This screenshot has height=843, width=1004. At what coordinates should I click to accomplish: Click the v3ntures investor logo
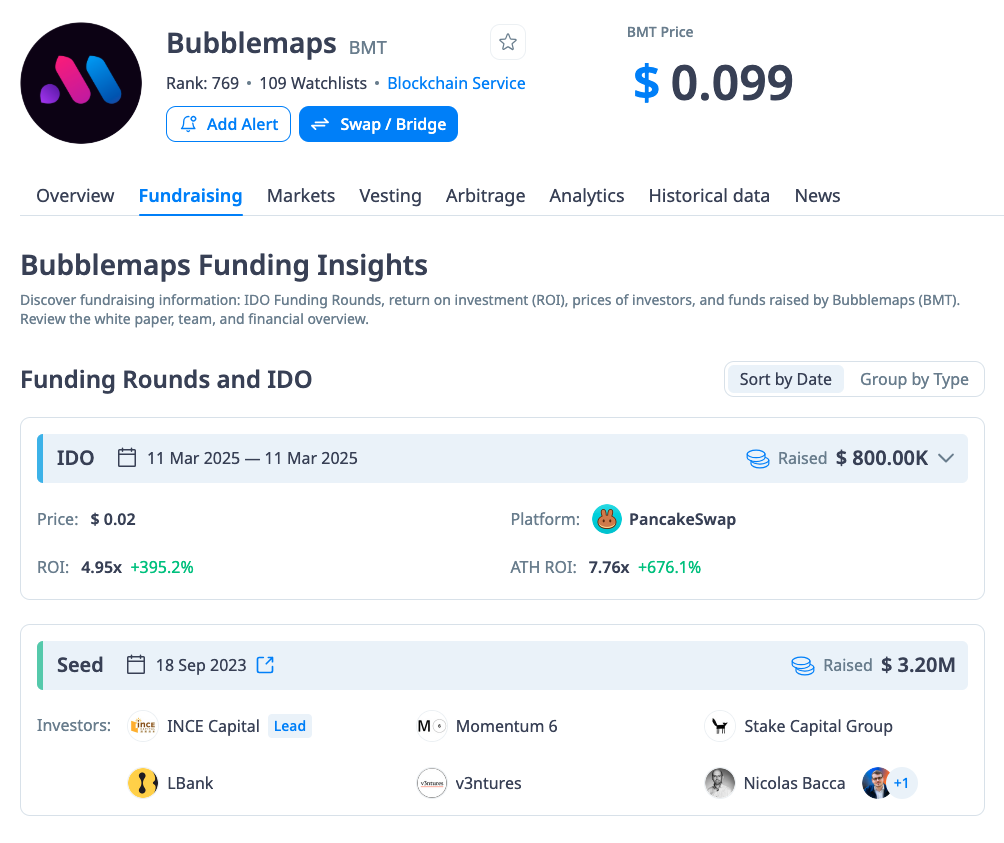pyautogui.click(x=431, y=783)
